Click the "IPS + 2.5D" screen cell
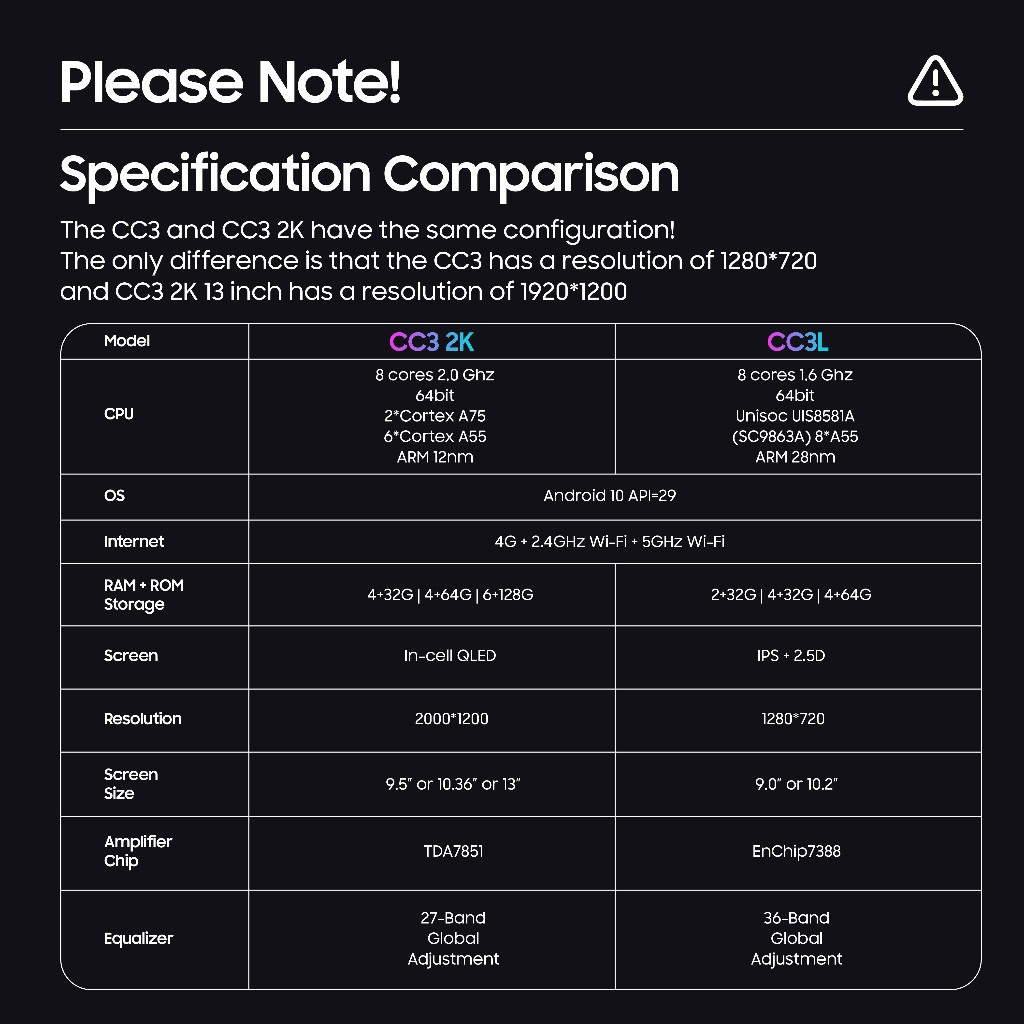The width and height of the screenshot is (1024, 1024). [x=791, y=656]
